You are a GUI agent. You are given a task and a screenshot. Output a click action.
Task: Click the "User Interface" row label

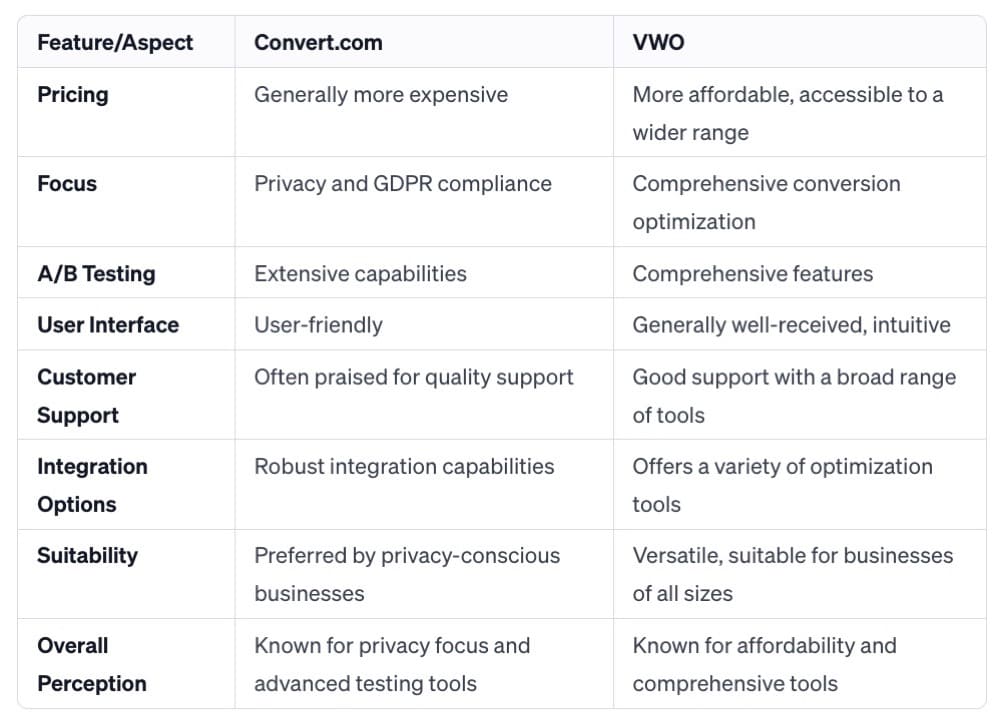pos(108,325)
